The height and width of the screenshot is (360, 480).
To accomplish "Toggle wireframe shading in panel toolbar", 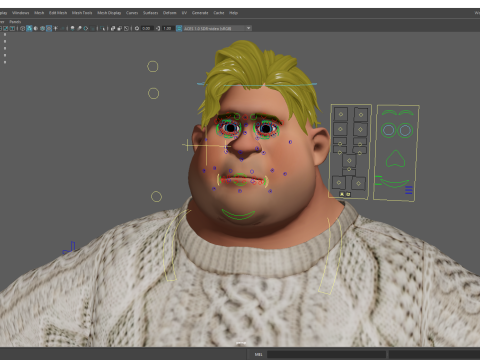I will [22, 28].
